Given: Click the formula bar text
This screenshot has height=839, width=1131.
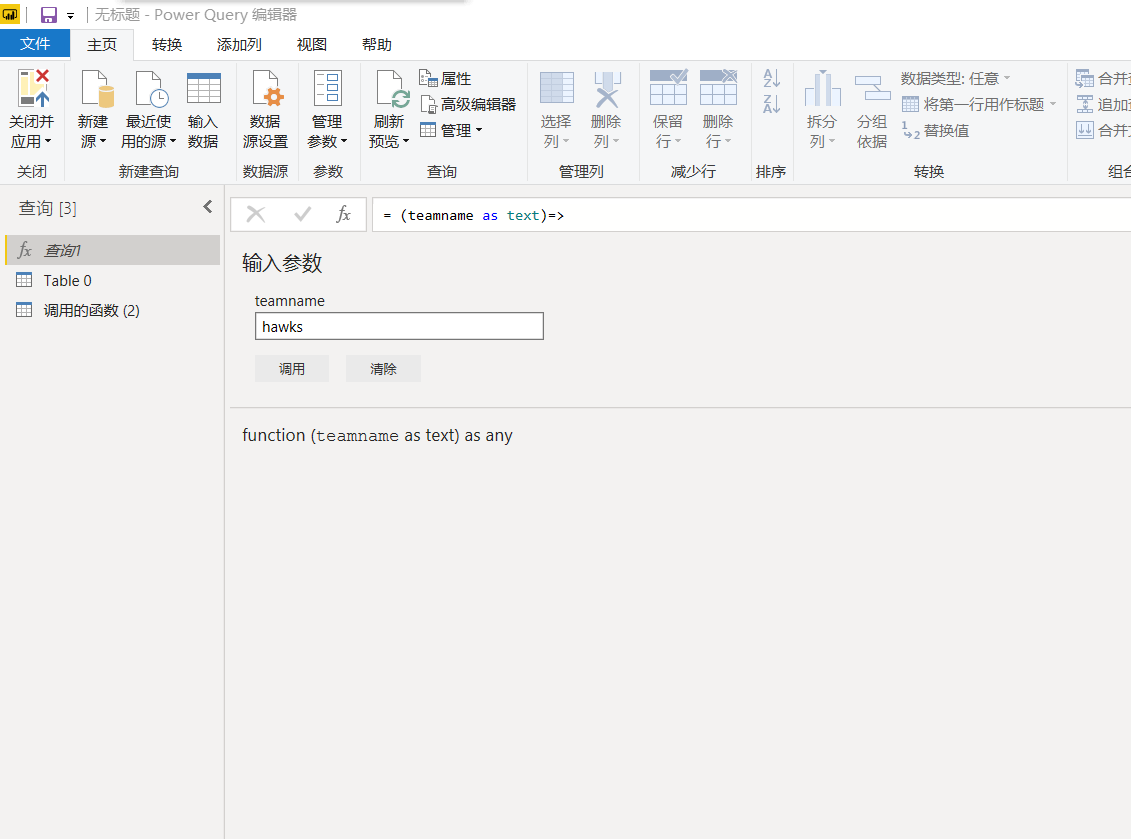Looking at the screenshot, I should coord(474,215).
